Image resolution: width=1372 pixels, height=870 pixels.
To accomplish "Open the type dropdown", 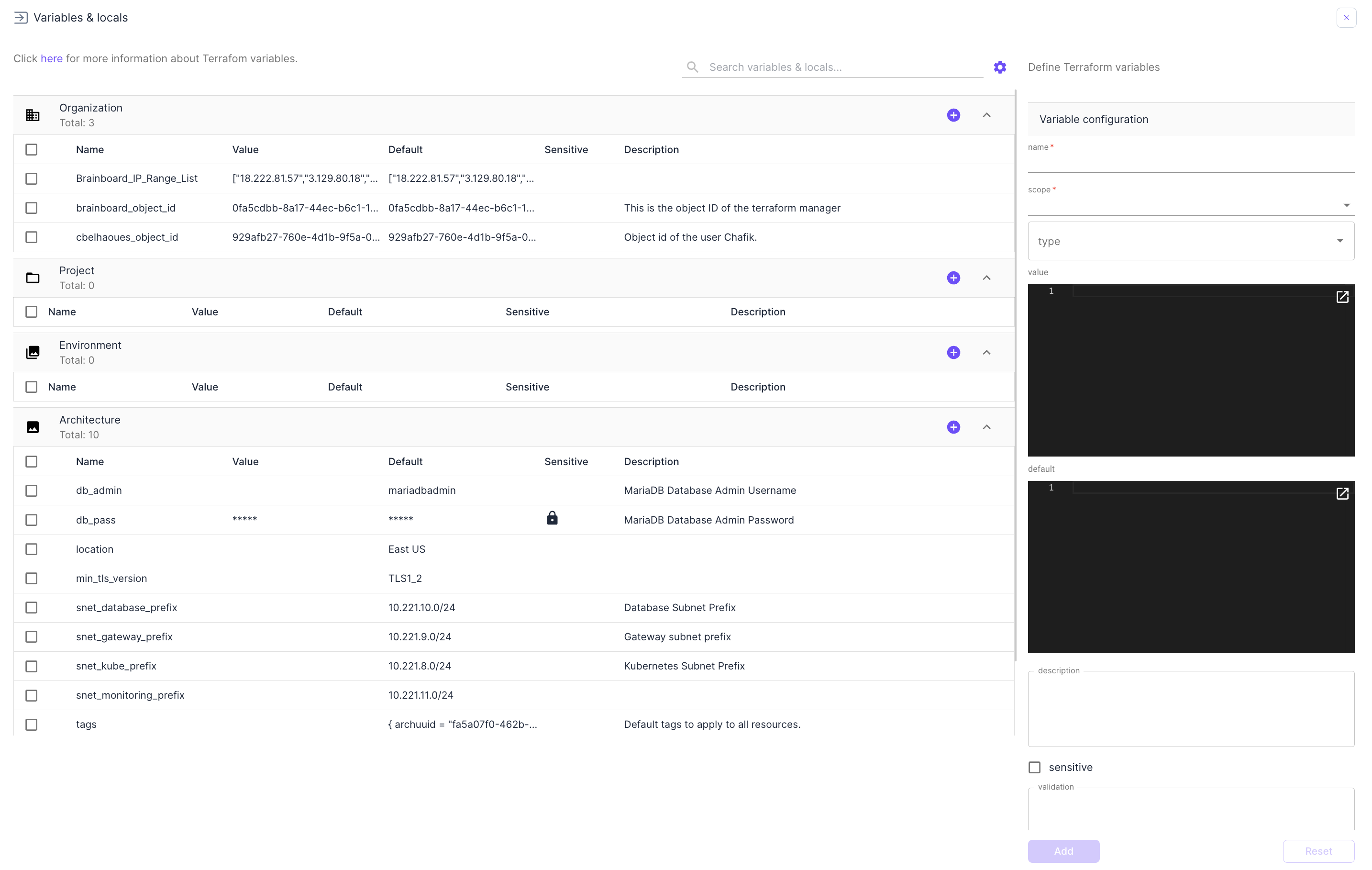I will [x=1190, y=241].
